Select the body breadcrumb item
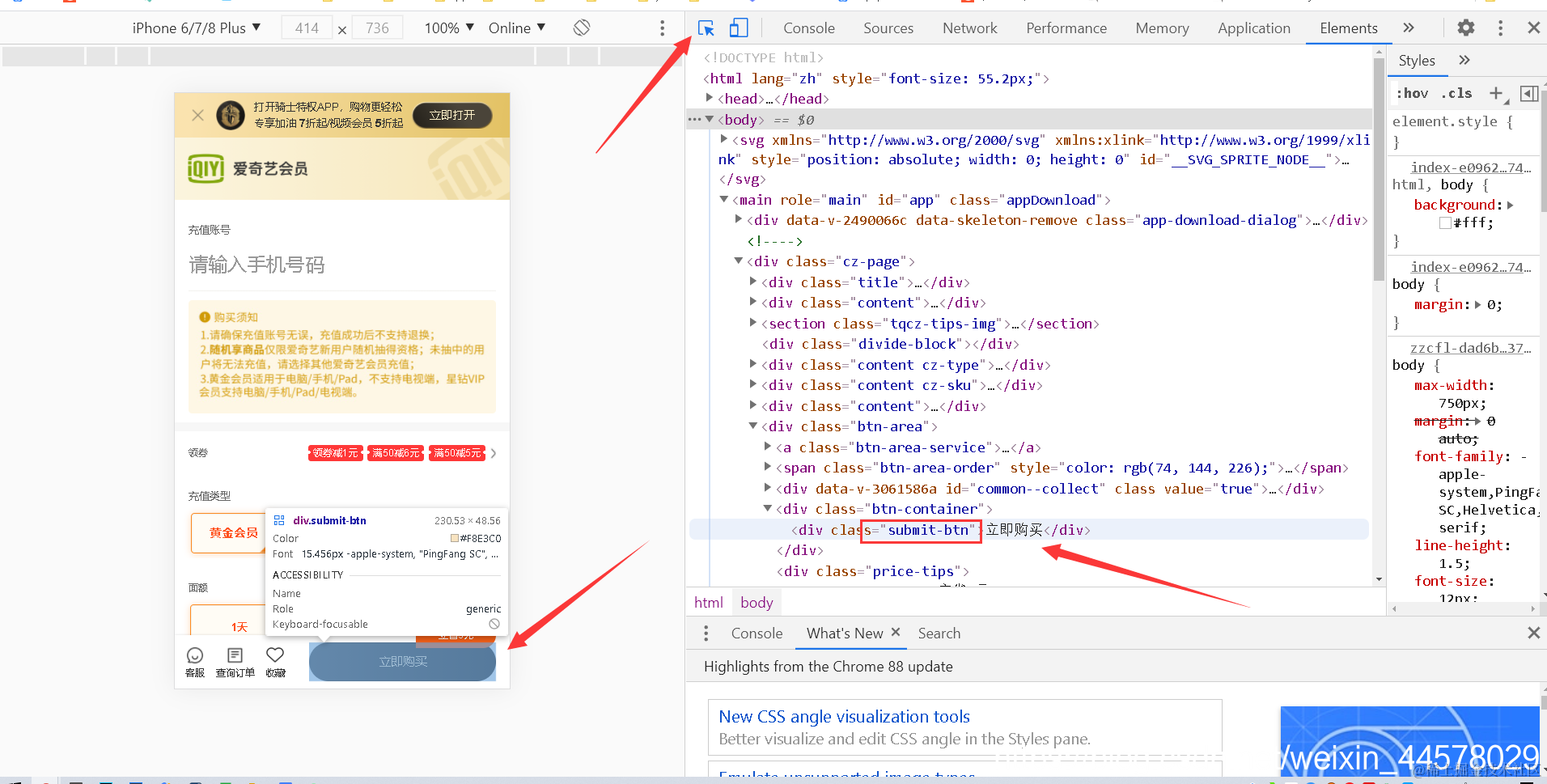The height and width of the screenshot is (784, 1547). (x=757, y=603)
